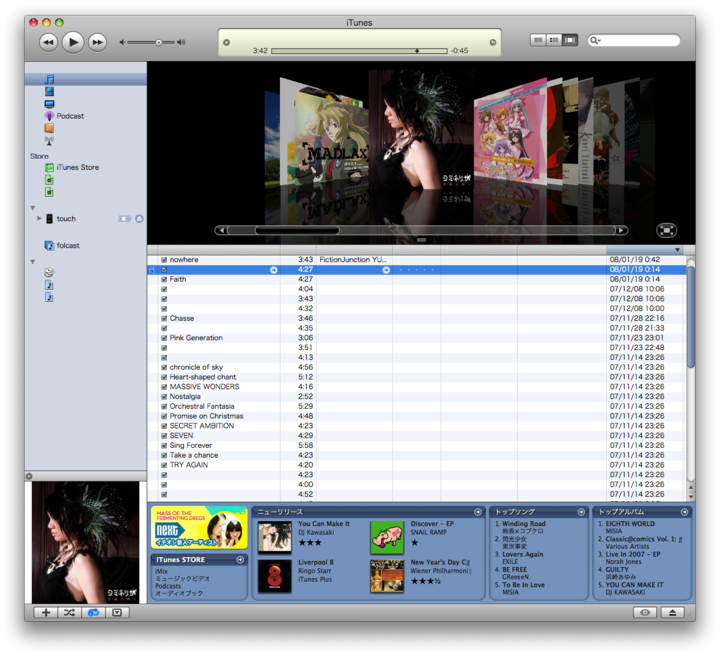
Task: Uncheck the MASSIVE WONDERS checkbox
Action: pos(164,387)
